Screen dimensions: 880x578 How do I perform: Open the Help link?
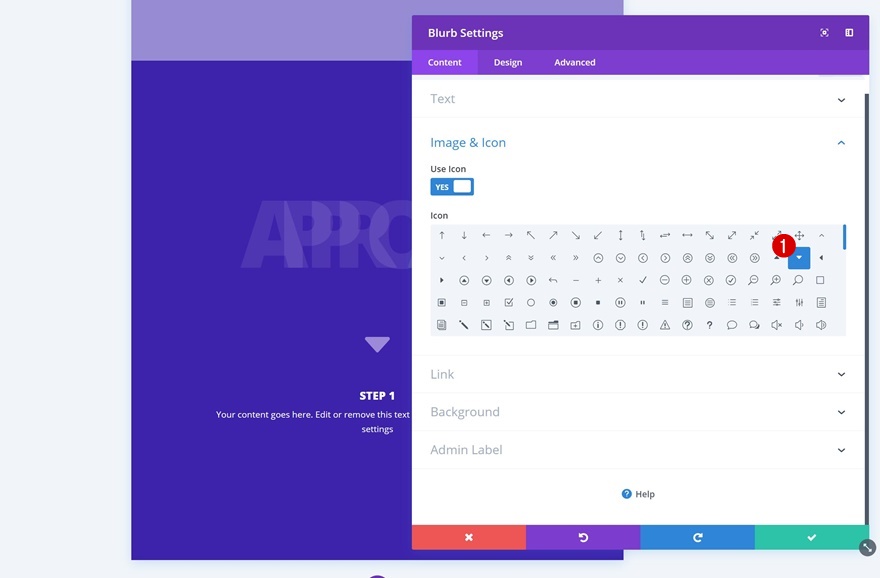click(638, 494)
